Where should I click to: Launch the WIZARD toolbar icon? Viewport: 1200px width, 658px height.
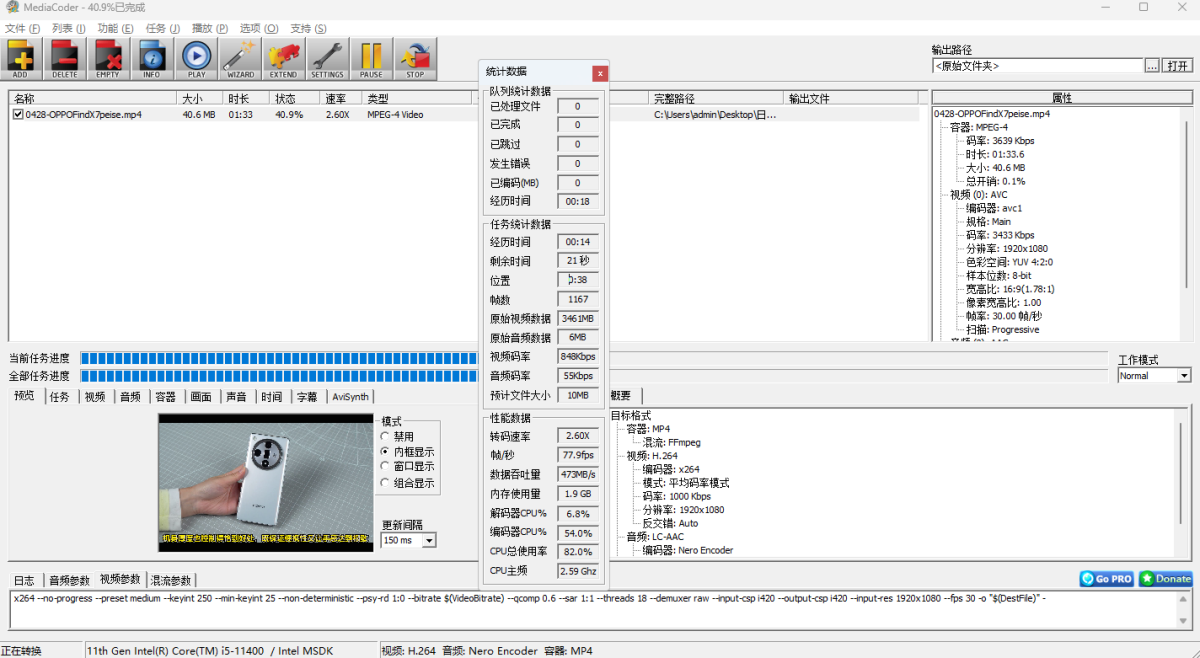pos(240,58)
